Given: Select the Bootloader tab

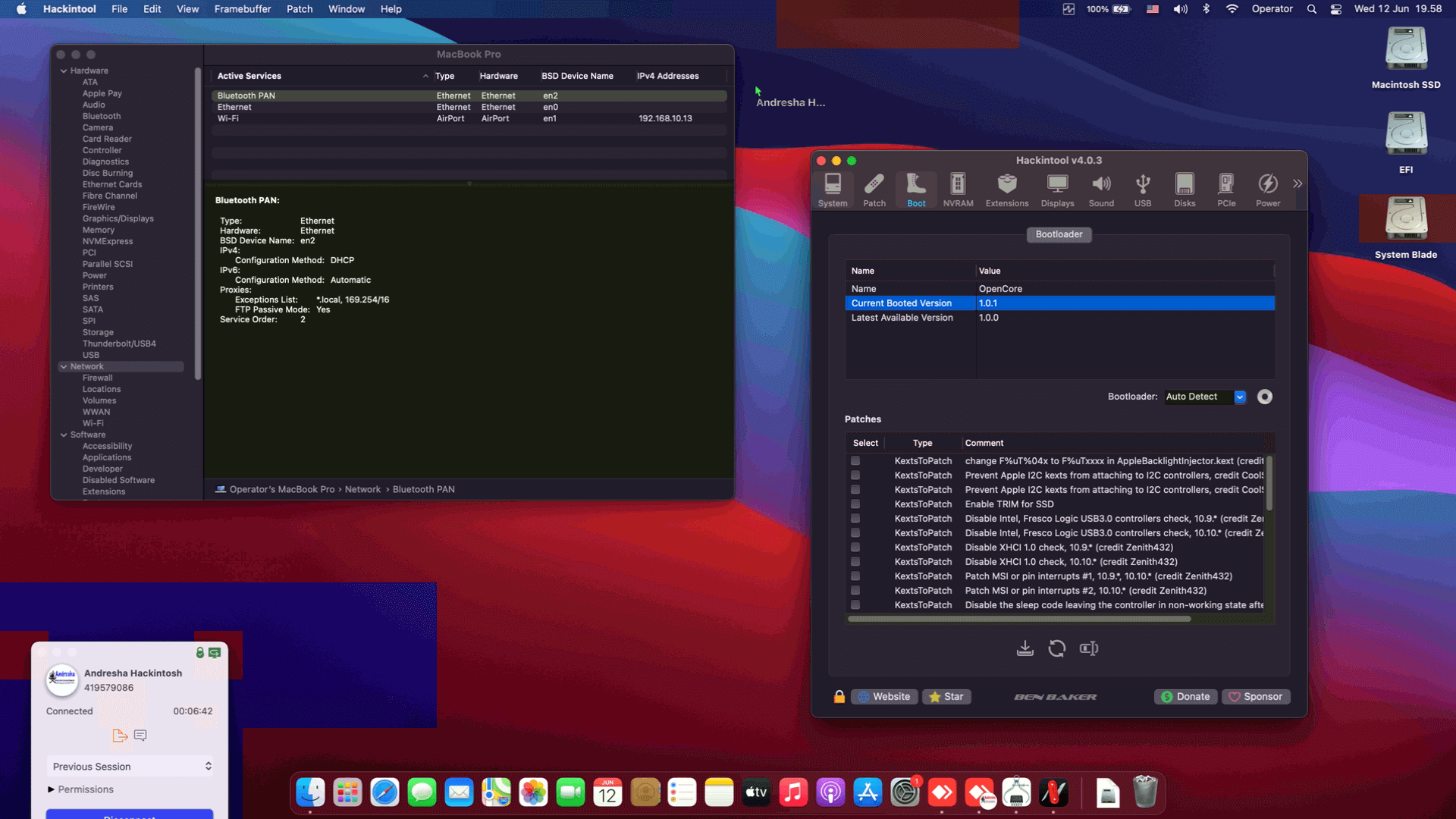Looking at the screenshot, I should pyautogui.click(x=1059, y=234).
